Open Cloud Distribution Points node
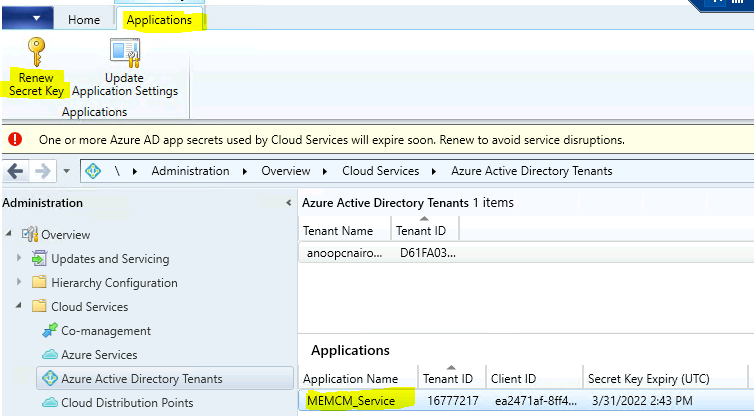The height and width of the screenshot is (416, 754). pyautogui.click(x=127, y=403)
